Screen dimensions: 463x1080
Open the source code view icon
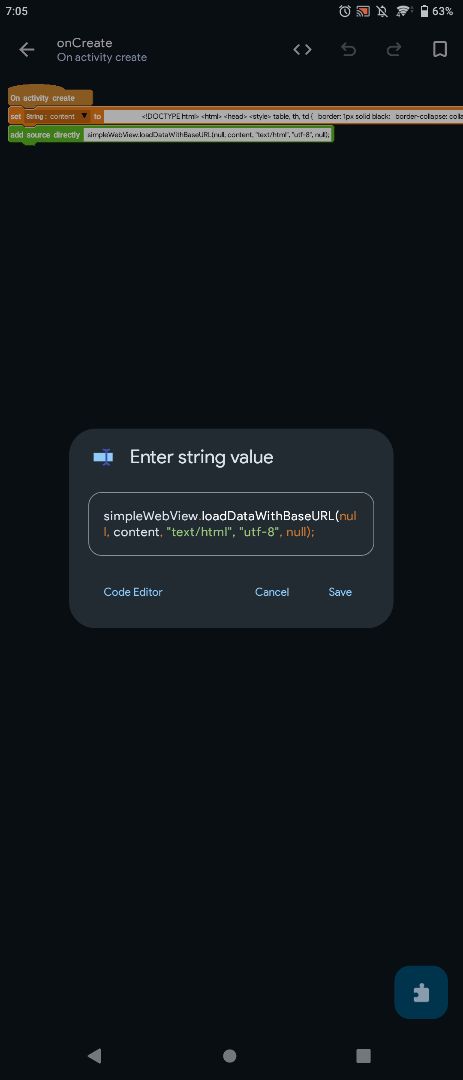pos(302,50)
